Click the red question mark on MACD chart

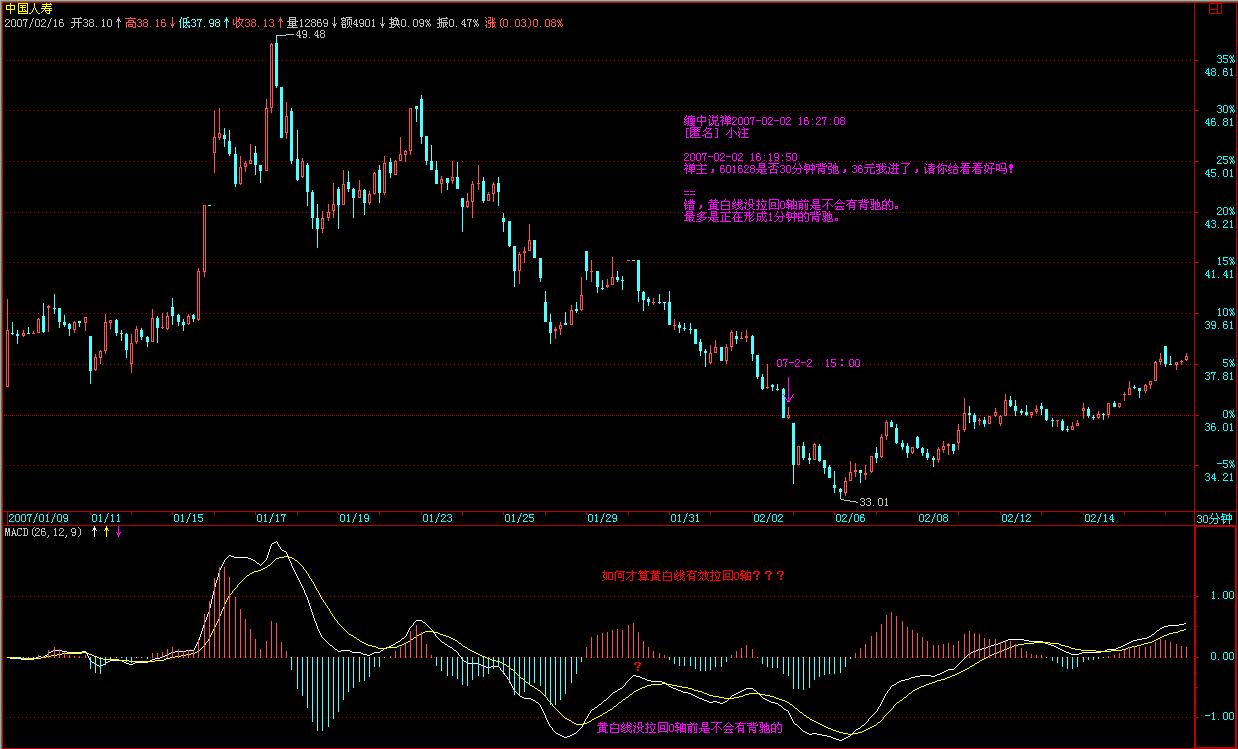[x=636, y=667]
